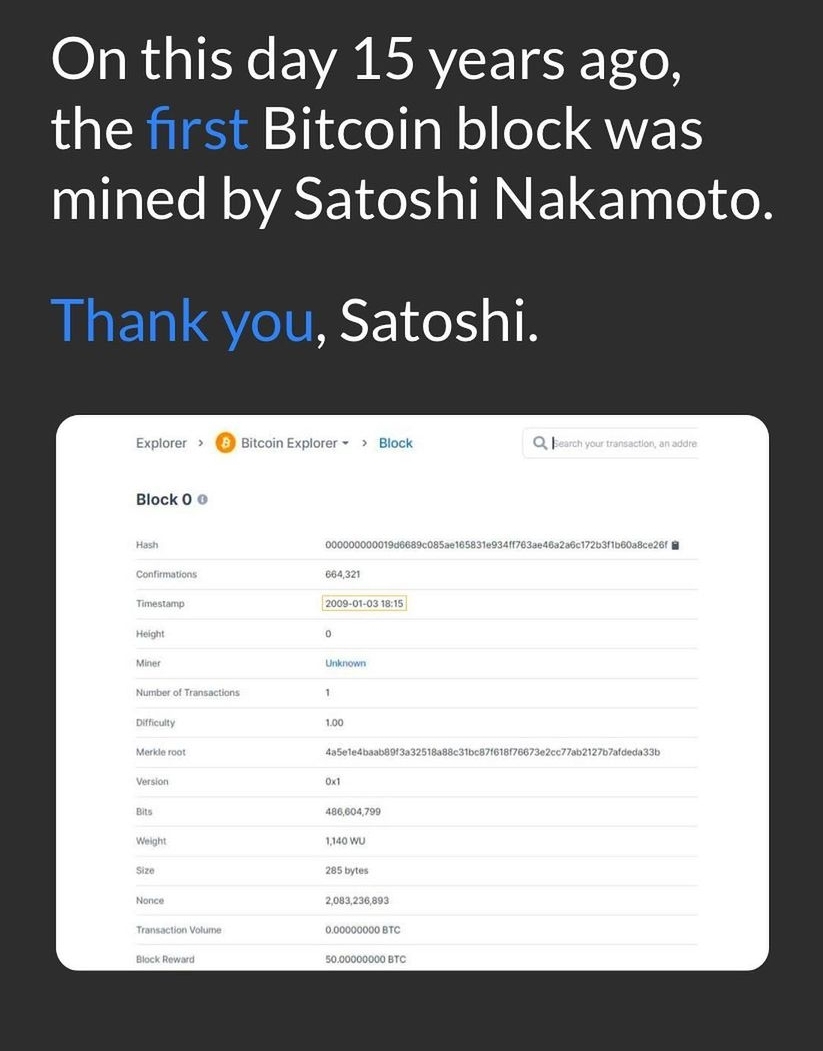Click the block hash value
The width and height of the screenshot is (823, 1051).
coord(495,545)
